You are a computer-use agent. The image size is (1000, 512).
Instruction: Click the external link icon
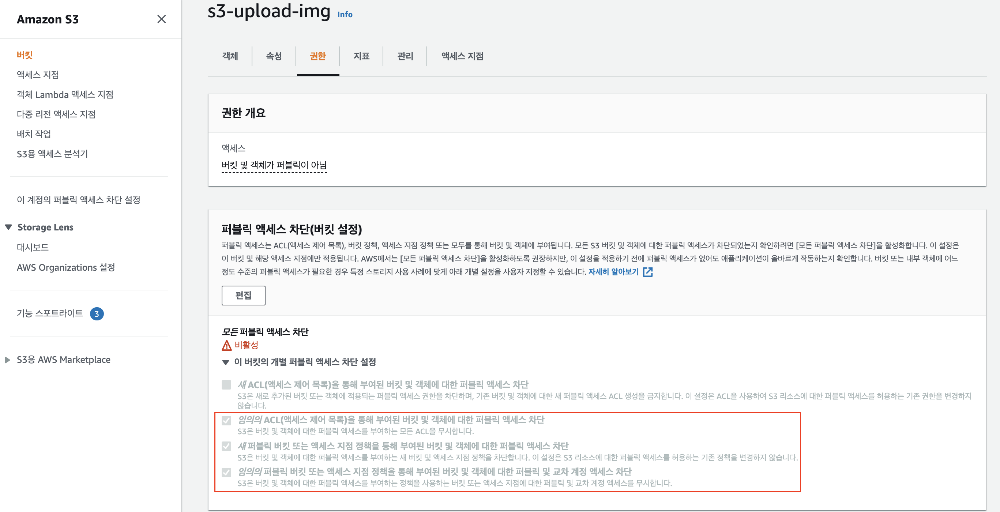pyautogui.click(x=648, y=272)
